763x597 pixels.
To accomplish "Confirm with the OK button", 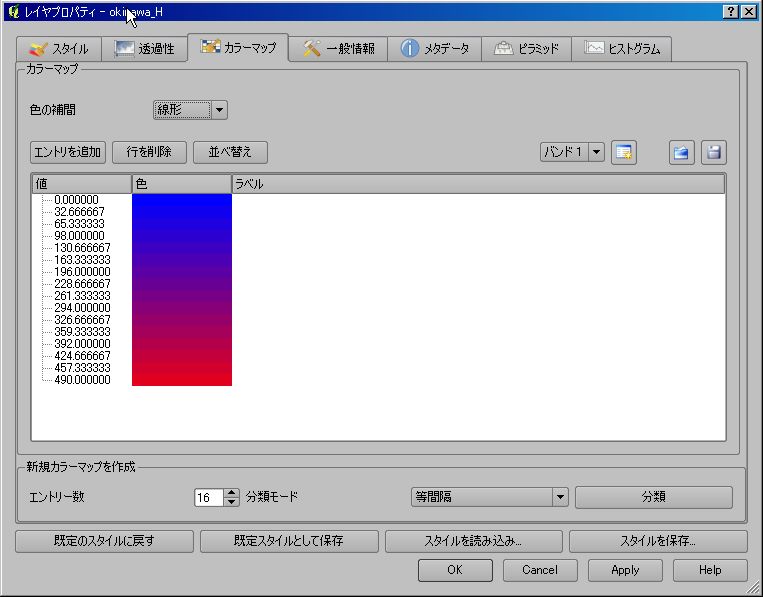I will tap(455, 570).
